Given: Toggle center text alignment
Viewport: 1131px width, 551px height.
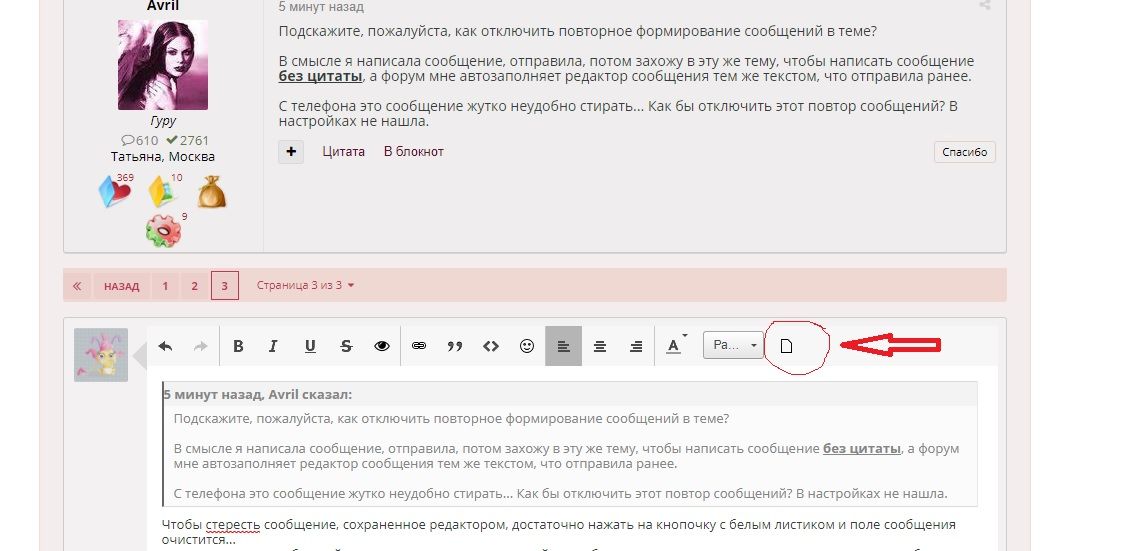Looking at the screenshot, I should coord(600,346).
